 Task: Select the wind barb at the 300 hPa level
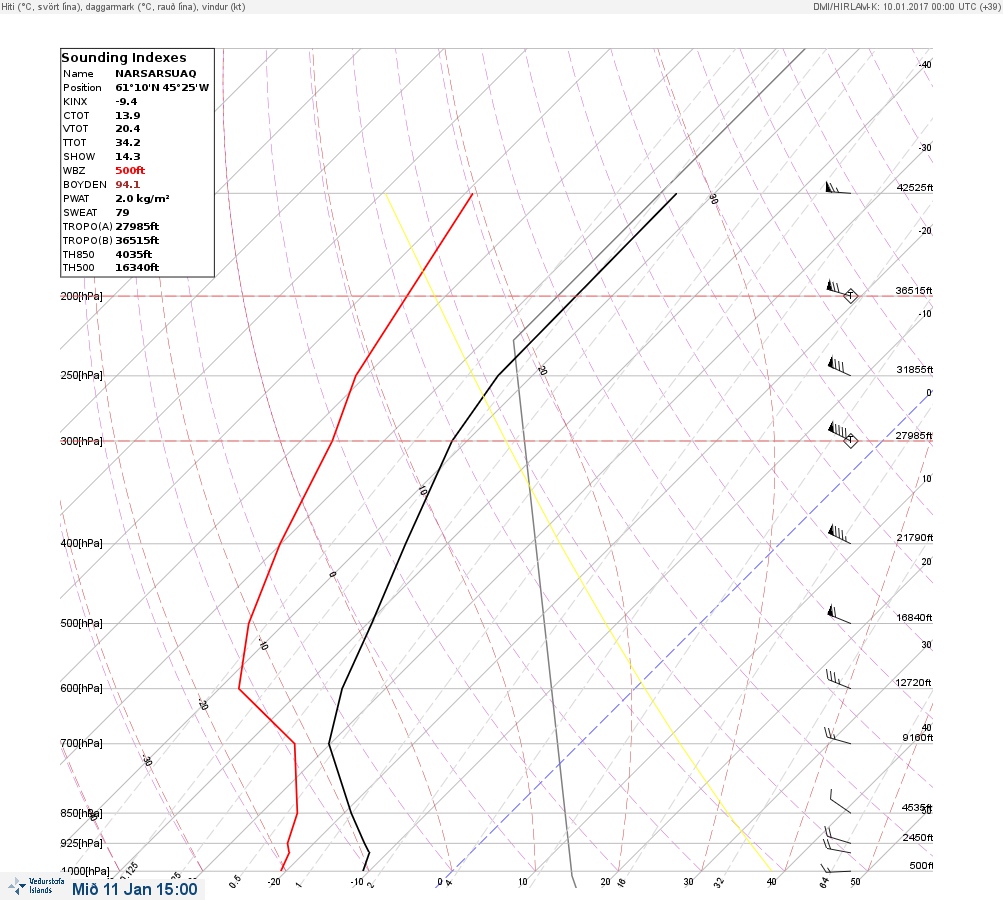coord(839,431)
